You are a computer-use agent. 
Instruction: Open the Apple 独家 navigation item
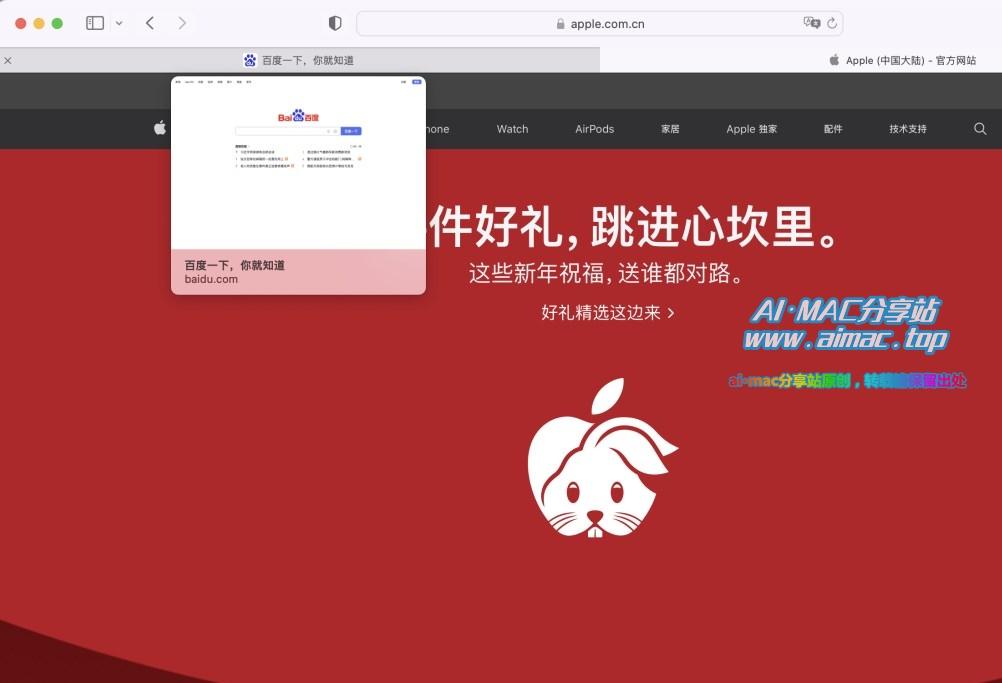[x=752, y=129]
